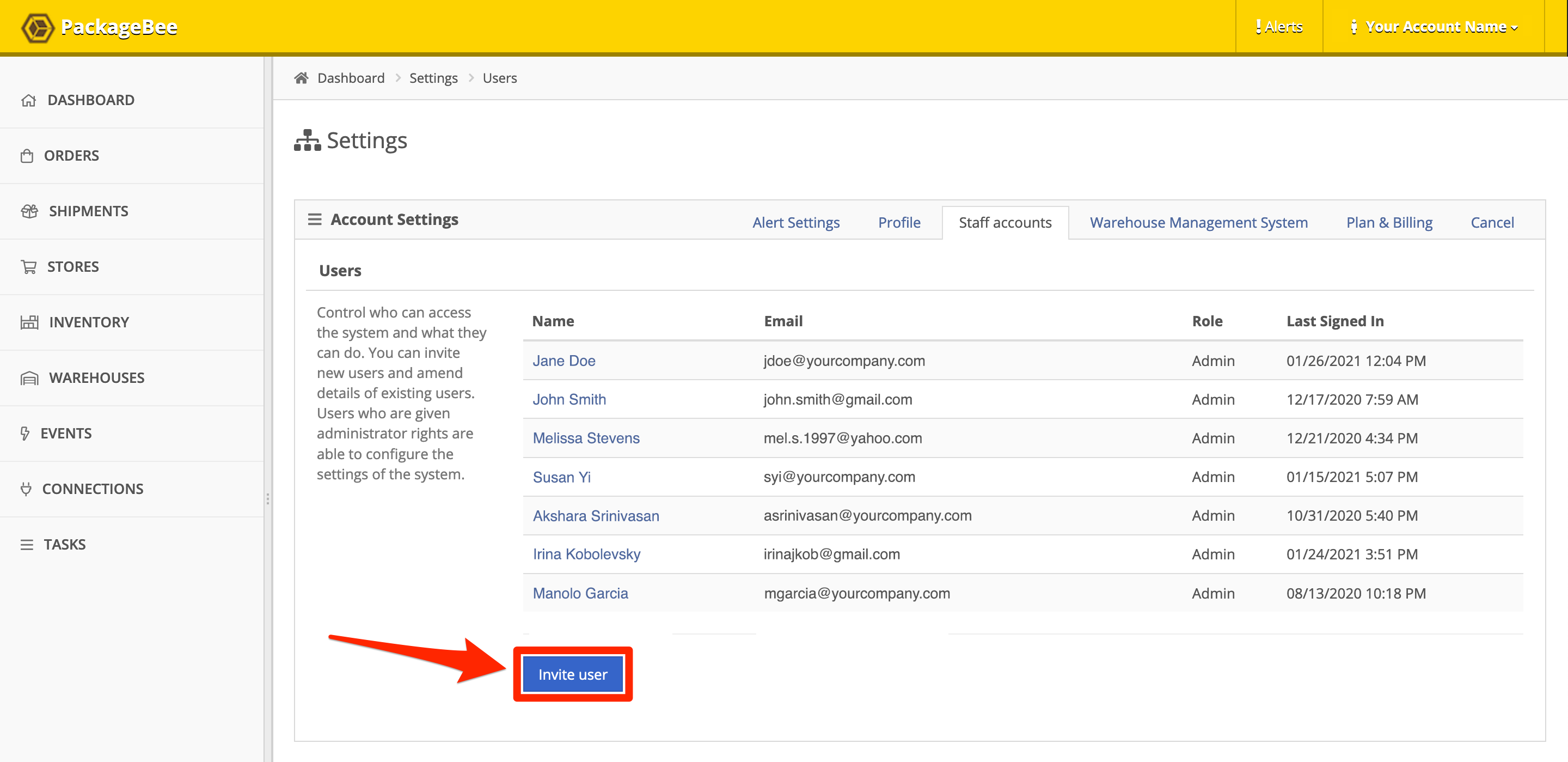Click the Events lightning icon in sidebar
1568x762 pixels.
pyautogui.click(x=25, y=434)
